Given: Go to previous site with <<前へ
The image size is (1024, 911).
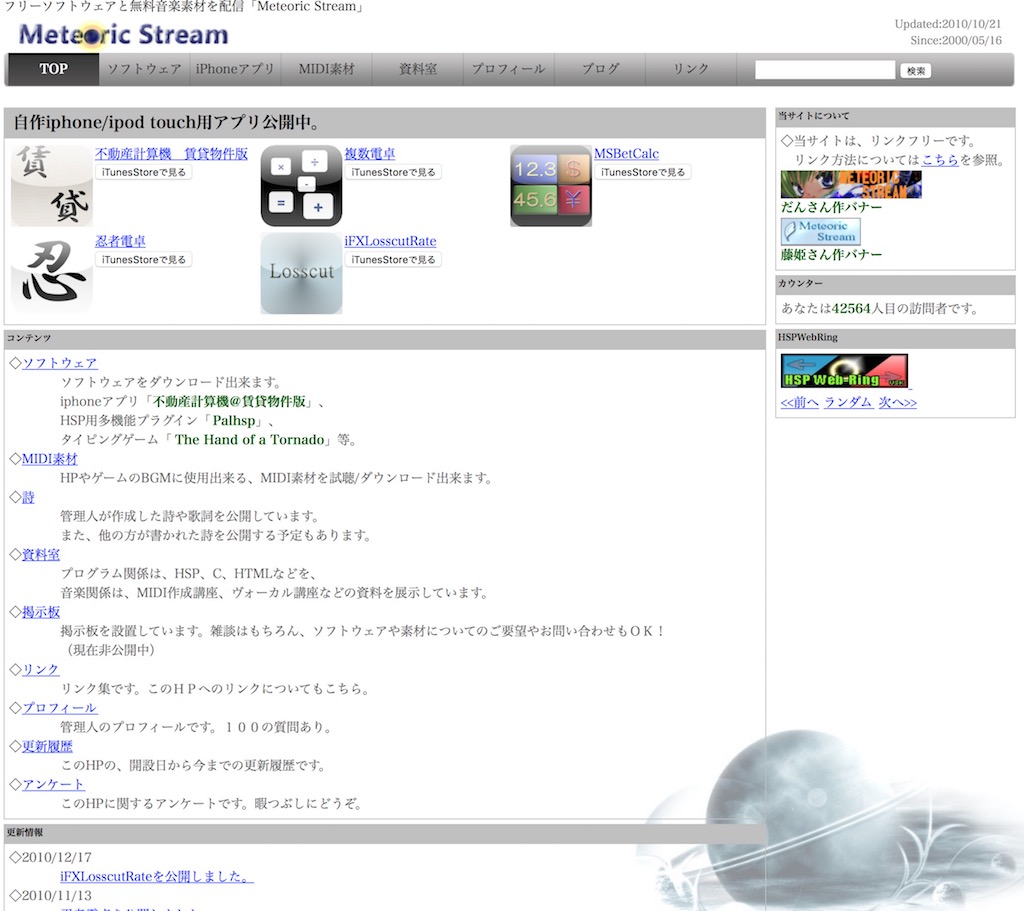Looking at the screenshot, I should (x=799, y=402).
